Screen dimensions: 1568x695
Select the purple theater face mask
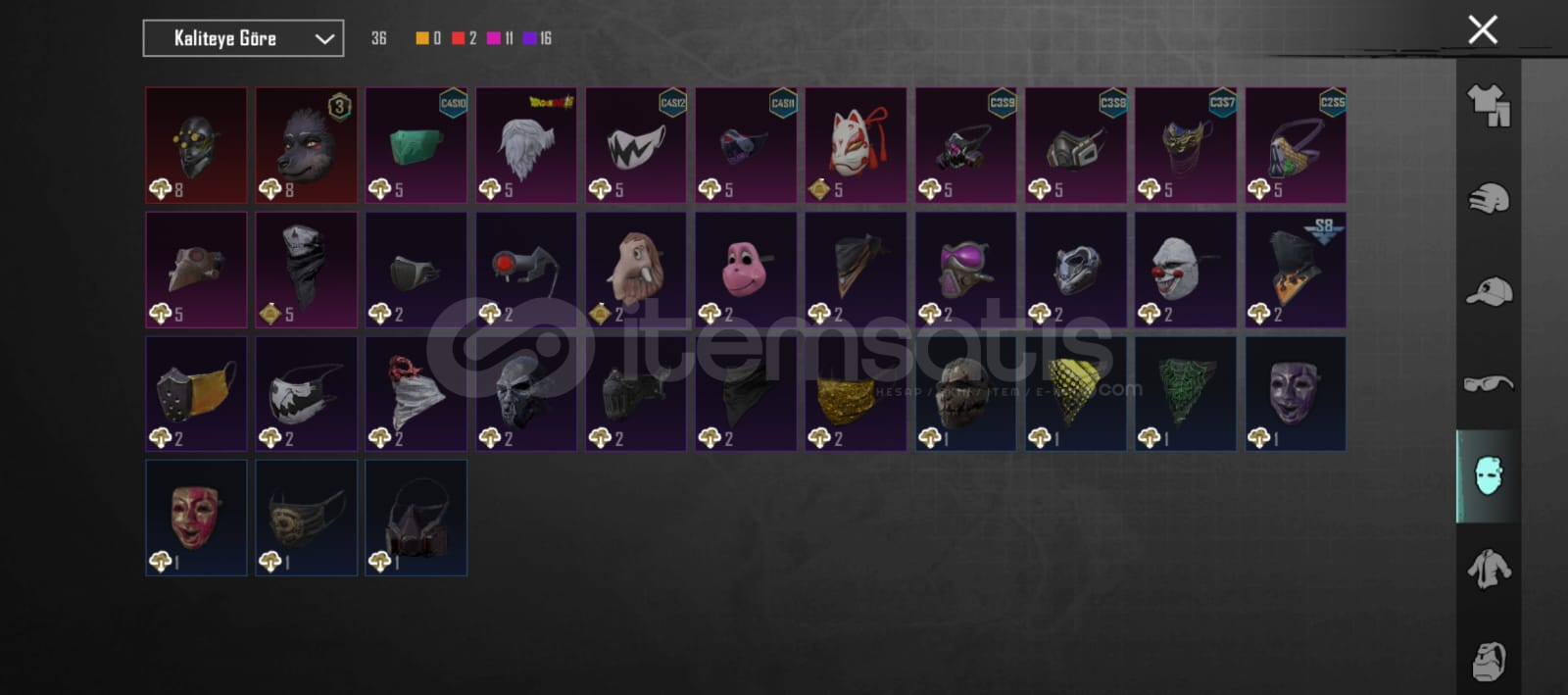[x=1296, y=394]
